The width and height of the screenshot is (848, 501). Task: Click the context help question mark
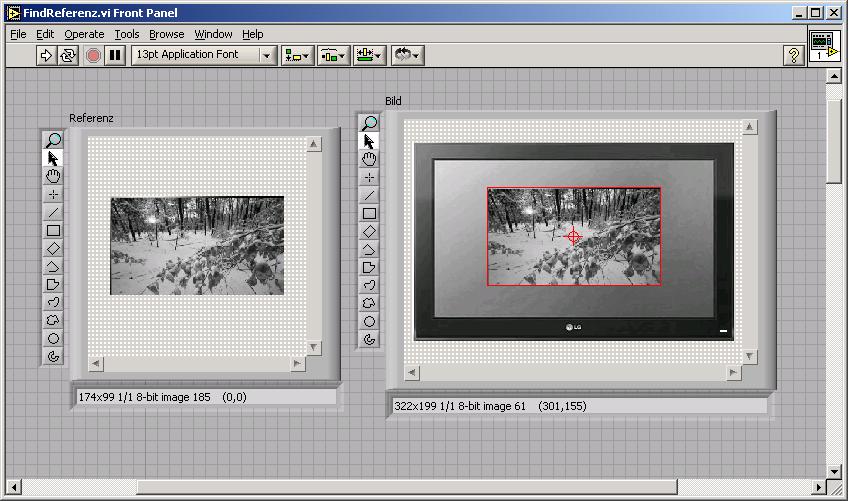tap(794, 56)
